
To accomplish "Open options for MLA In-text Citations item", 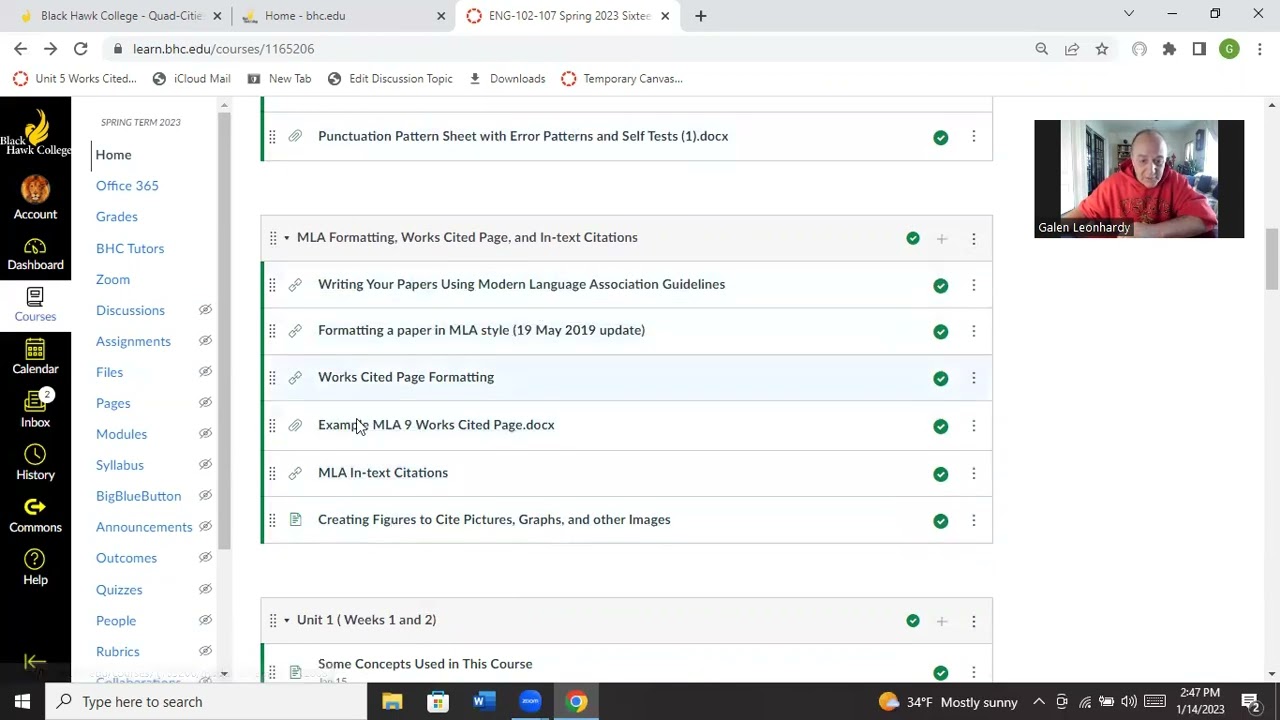I will tap(973, 474).
